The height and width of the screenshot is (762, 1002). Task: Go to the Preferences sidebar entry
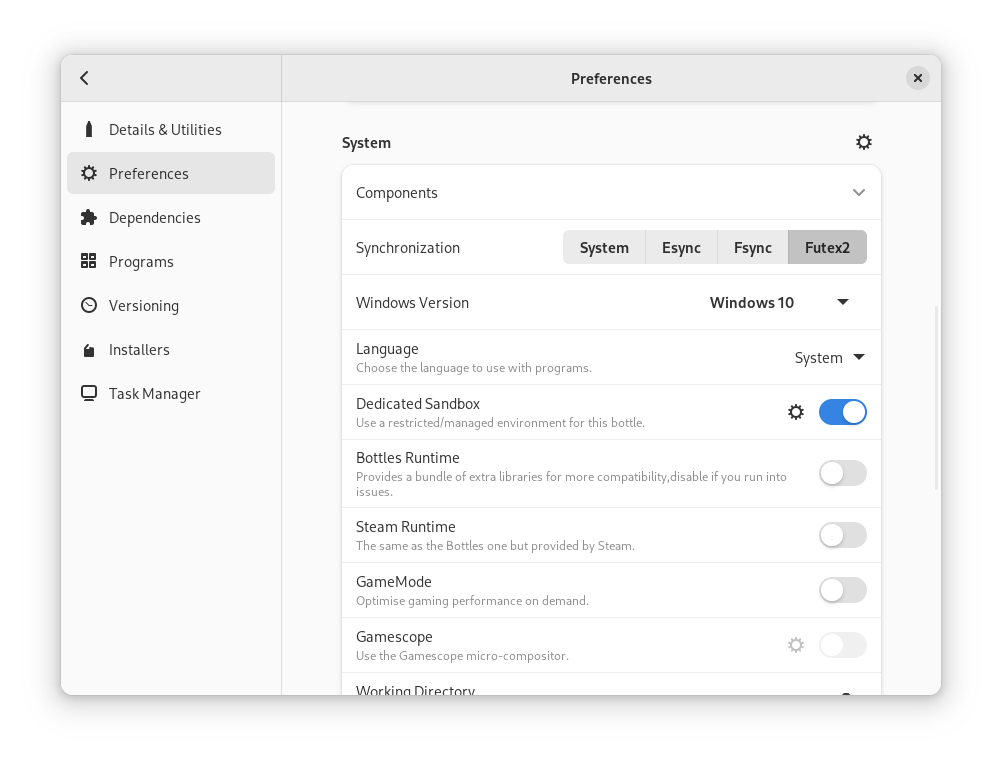click(171, 173)
